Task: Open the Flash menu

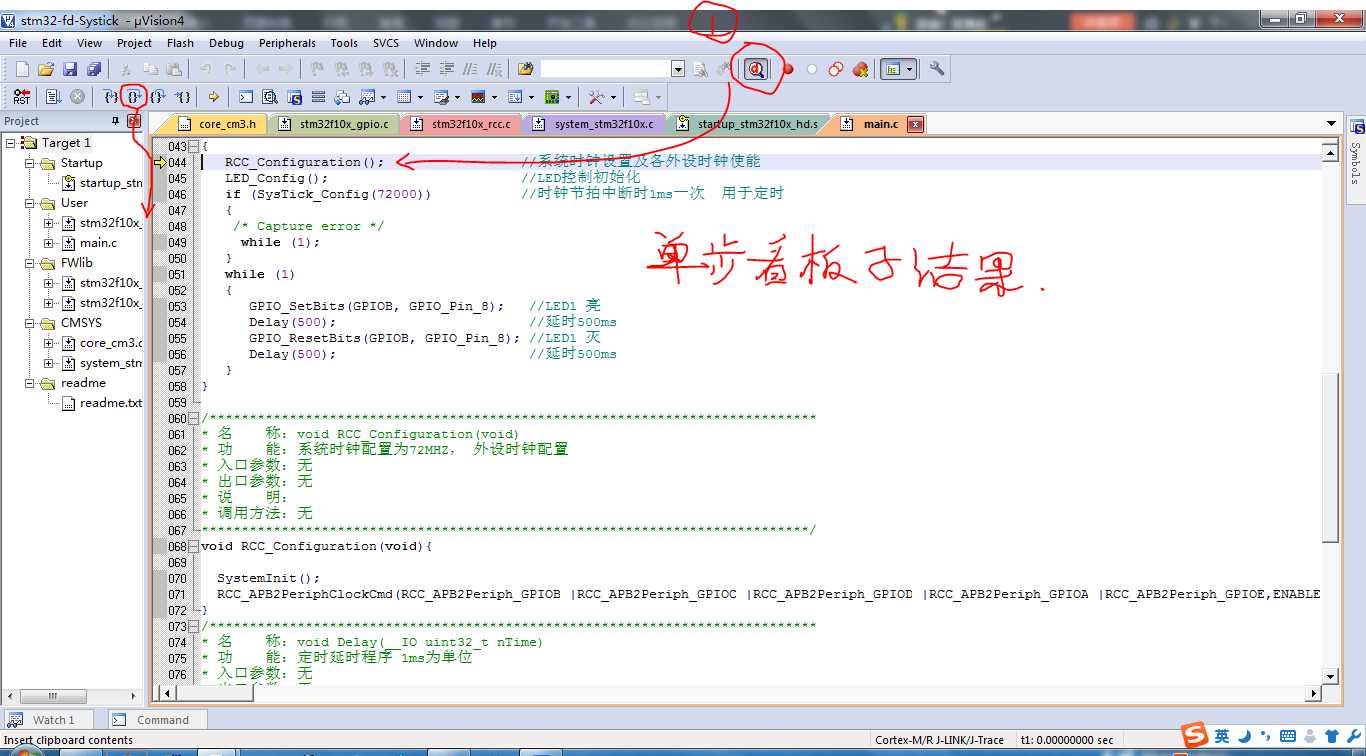Action: [x=181, y=43]
